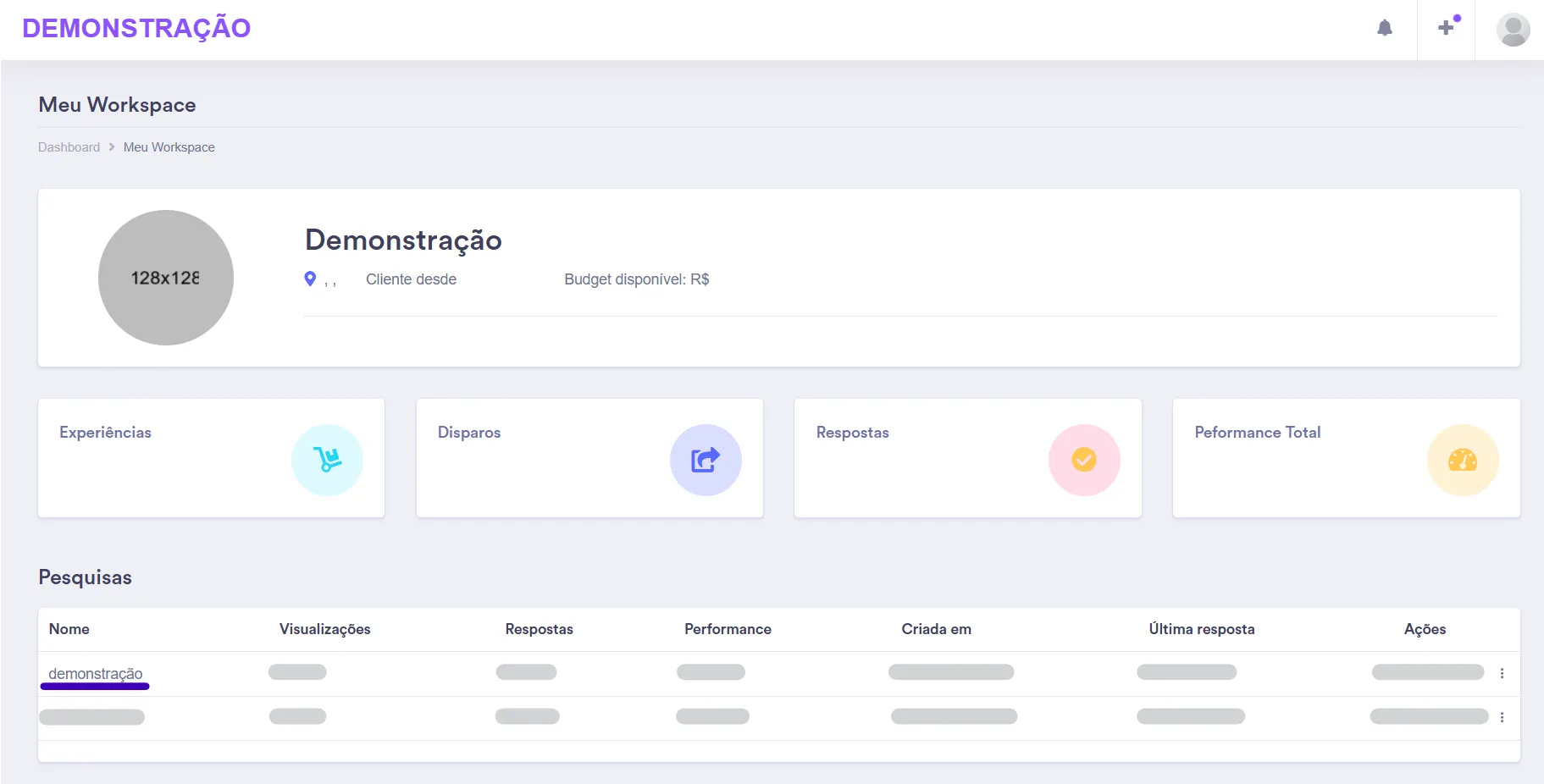Viewport: 1544px width, 784px height.
Task: Click the Disparos card label
Action: pyautogui.click(x=469, y=433)
